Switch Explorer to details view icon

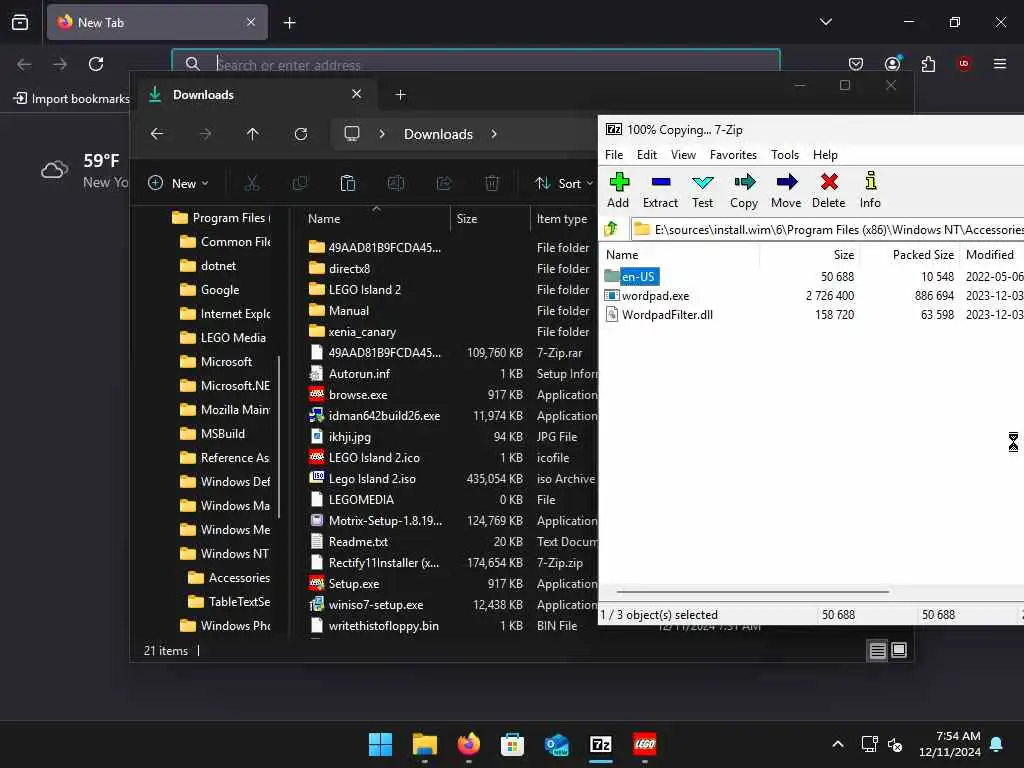(877, 650)
